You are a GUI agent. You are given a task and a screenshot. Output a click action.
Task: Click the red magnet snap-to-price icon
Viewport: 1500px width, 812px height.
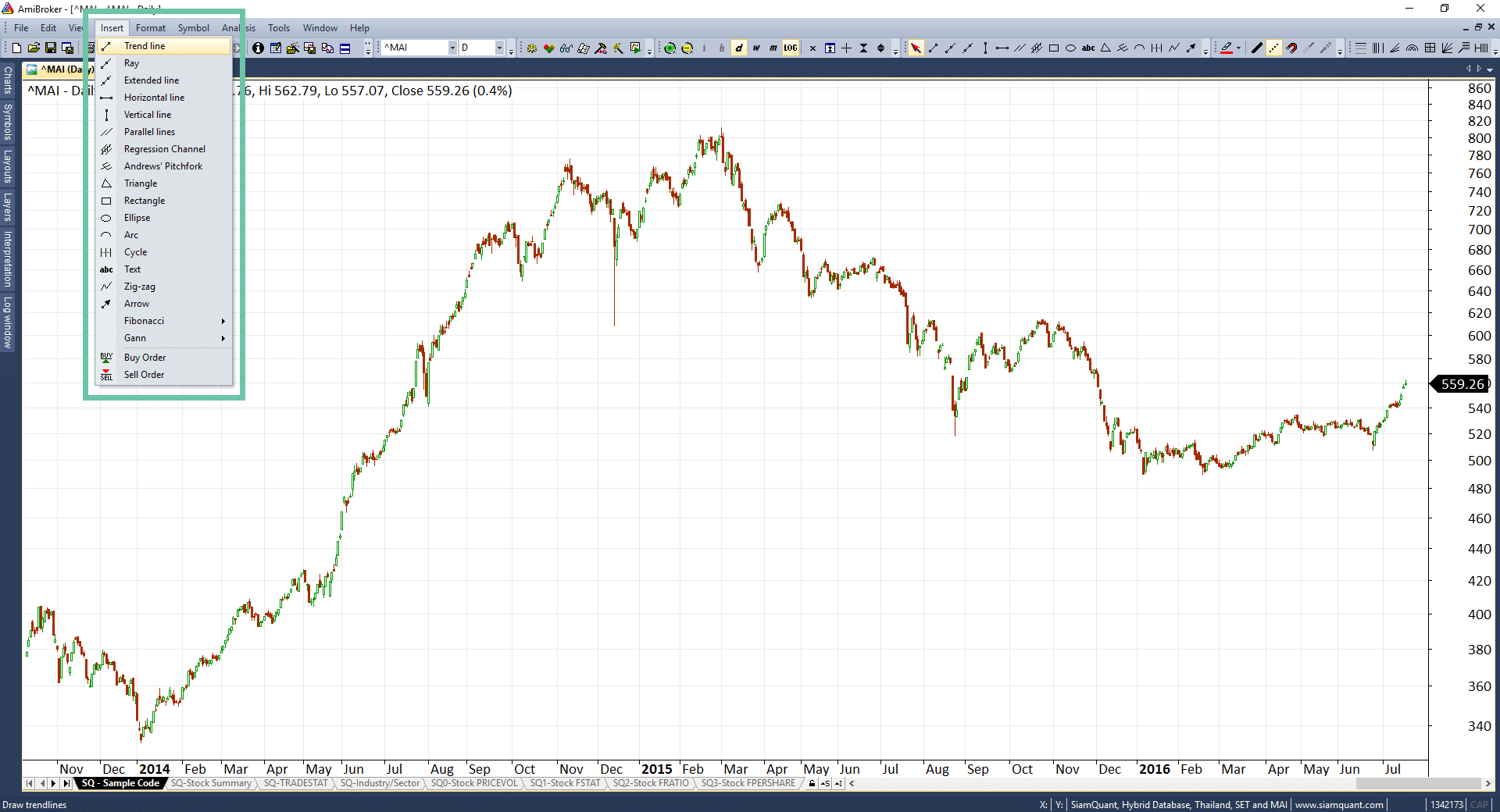[1291, 48]
